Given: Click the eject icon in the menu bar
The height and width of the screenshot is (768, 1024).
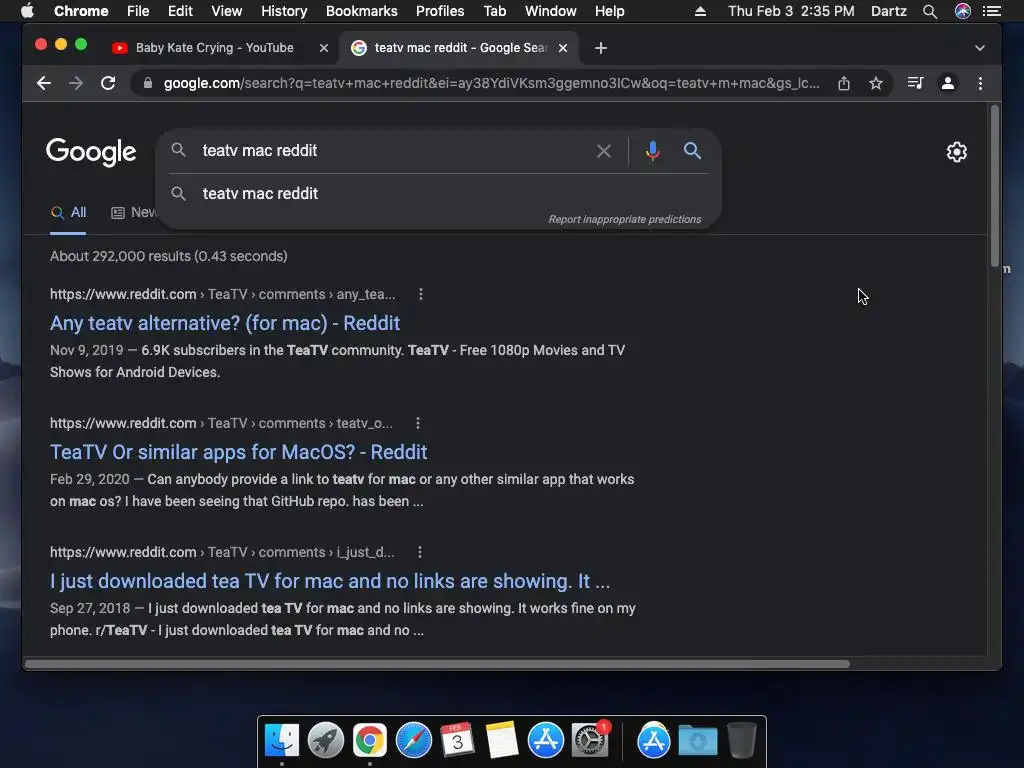Looking at the screenshot, I should [x=700, y=11].
